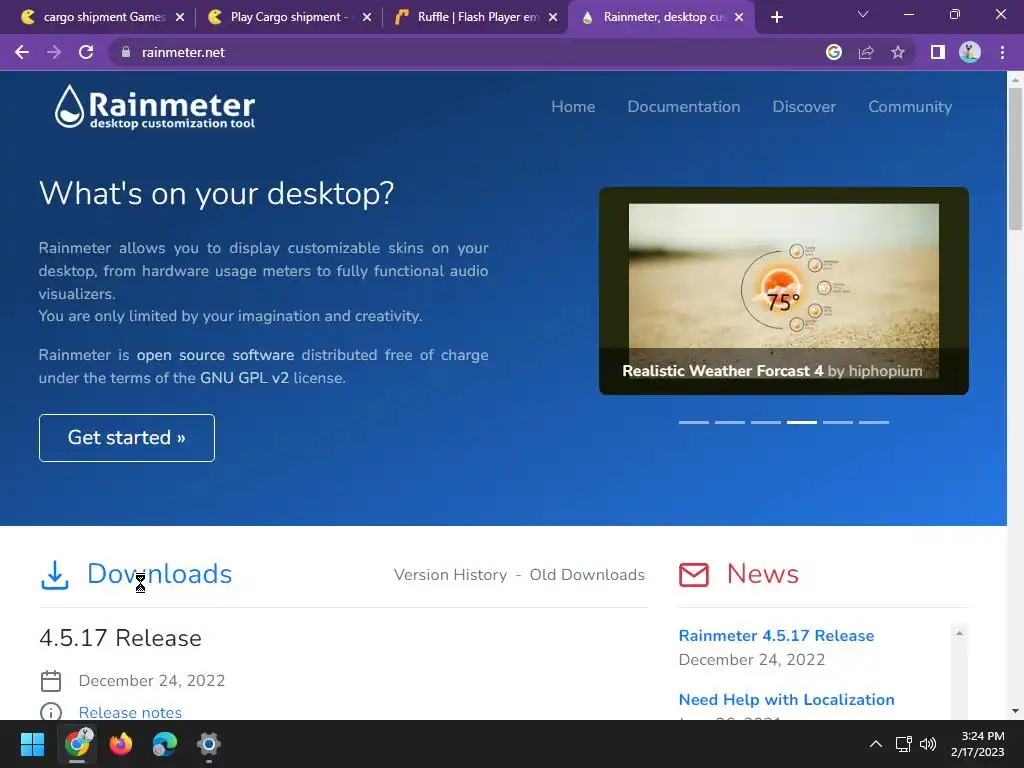Click the page vertical scrollbar thumb
The width and height of the screenshot is (1024, 768).
[1015, 158]
